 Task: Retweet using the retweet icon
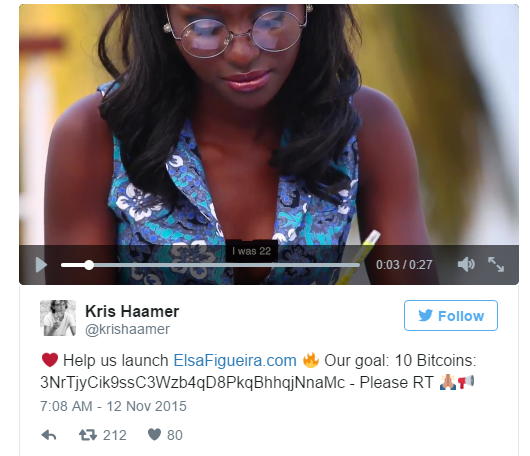(88, 435)
